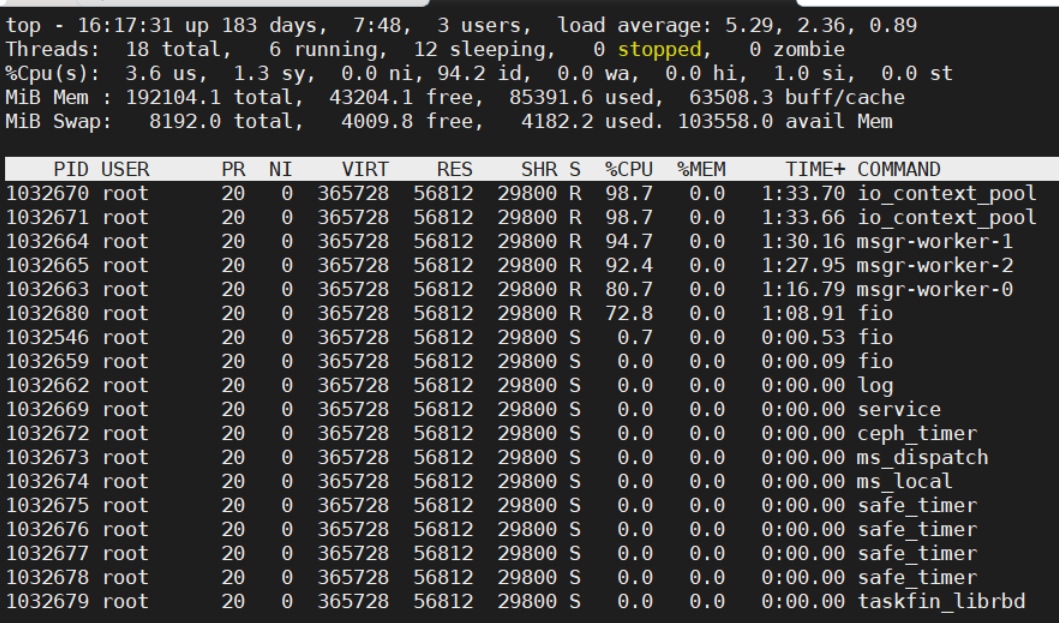This screenshot has width=1059, height=623.
Task: Click the 72.8 CPU percentage value
Action: [629, 313]
